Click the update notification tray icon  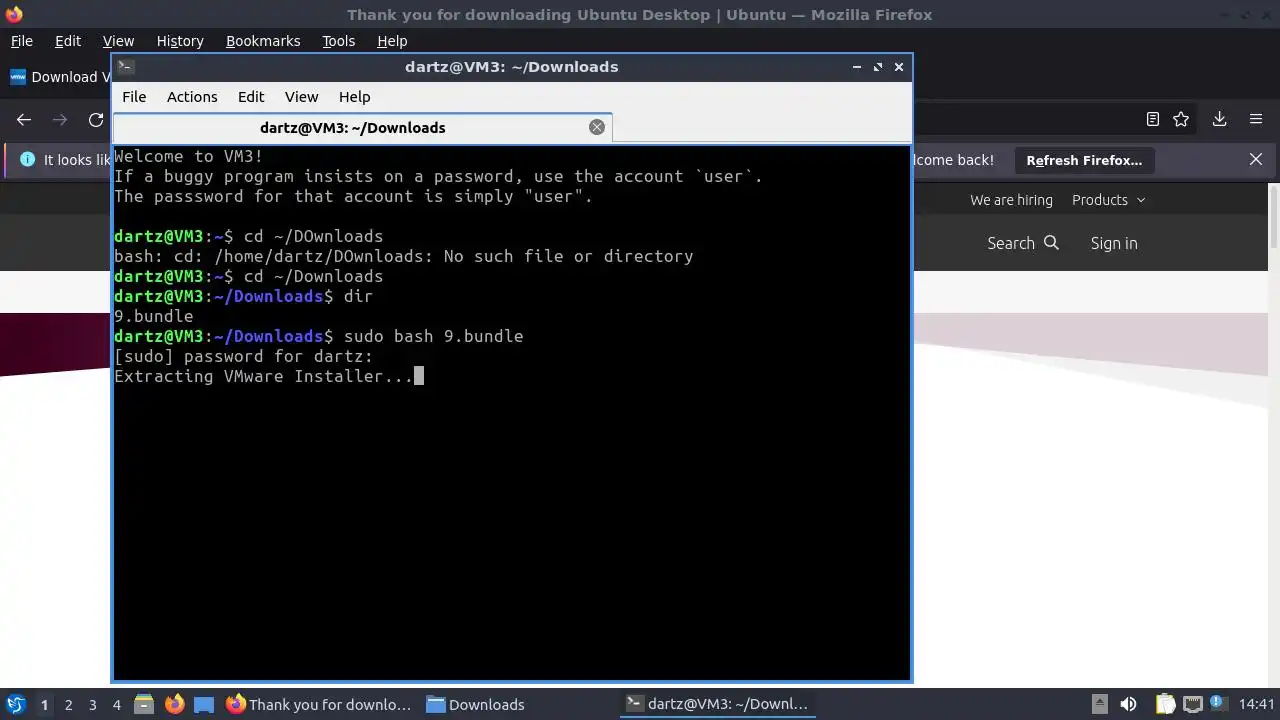coord(1218,704)
